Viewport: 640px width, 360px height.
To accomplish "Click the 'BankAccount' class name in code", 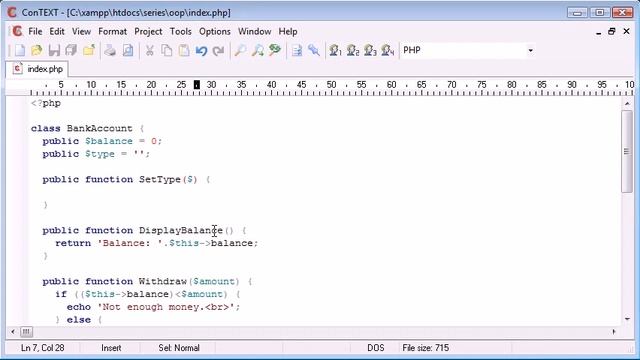I will click(100, 128).
